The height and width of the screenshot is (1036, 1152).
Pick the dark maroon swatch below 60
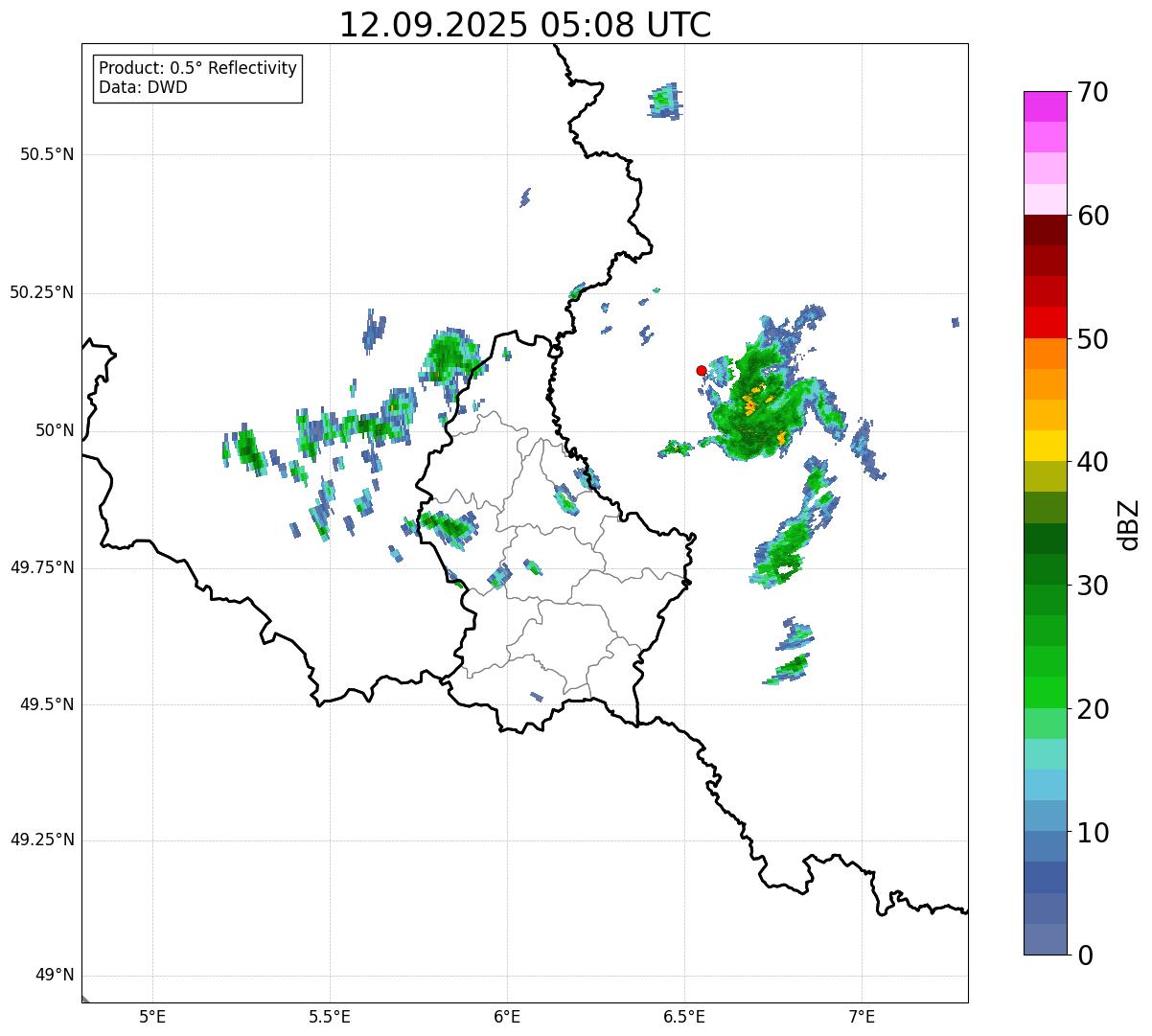click(1045, 230)
